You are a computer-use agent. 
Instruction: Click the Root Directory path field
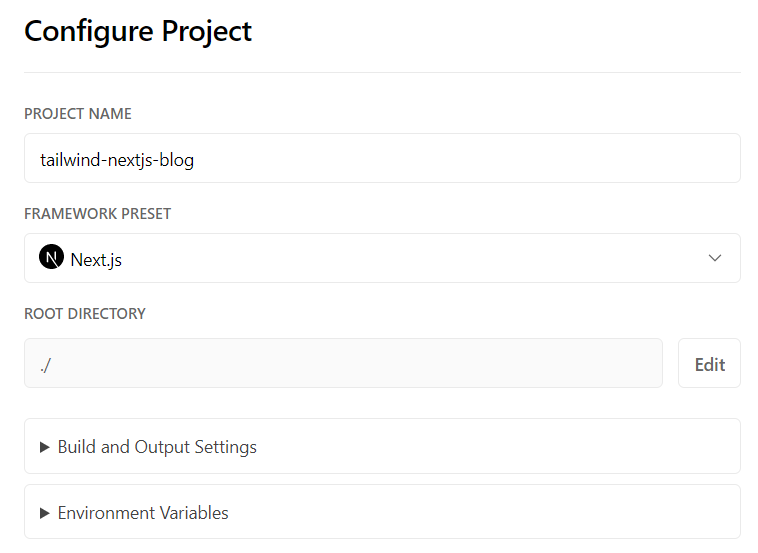pos(343,363)
